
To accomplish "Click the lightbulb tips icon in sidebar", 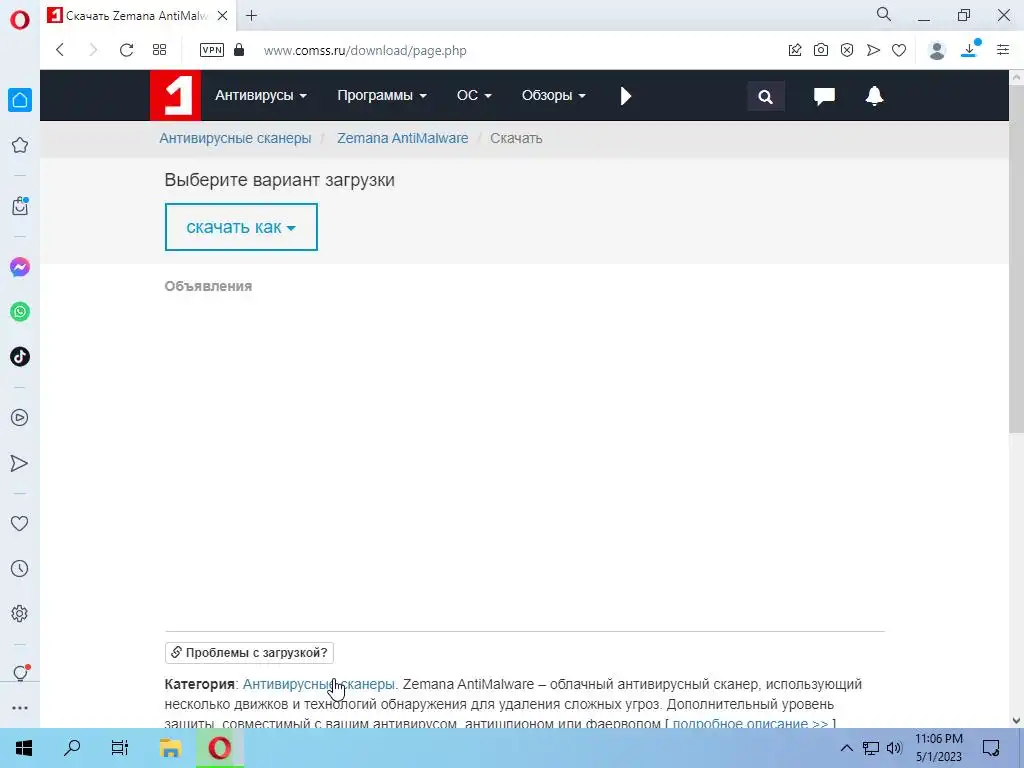I will point(20,673).
